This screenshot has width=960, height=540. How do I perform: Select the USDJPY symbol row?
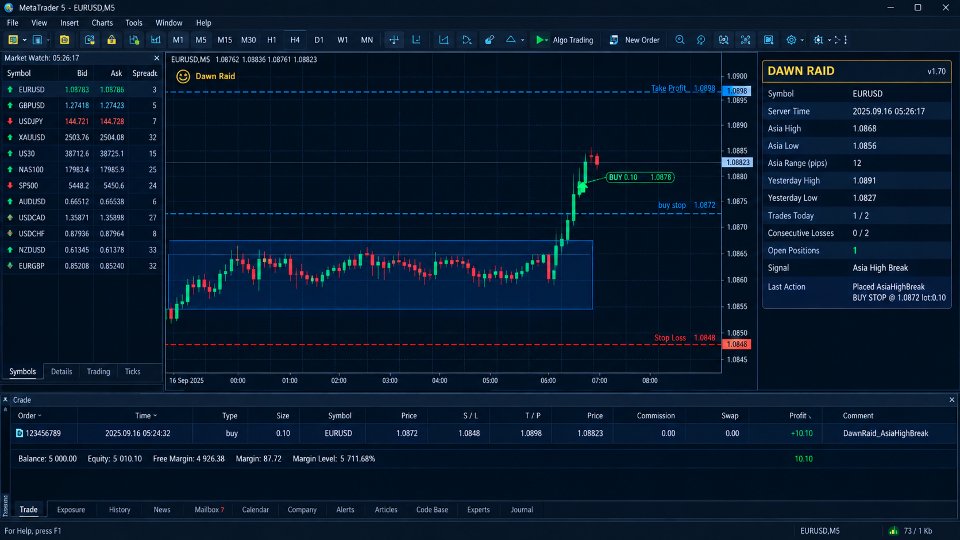pos(82,121)
